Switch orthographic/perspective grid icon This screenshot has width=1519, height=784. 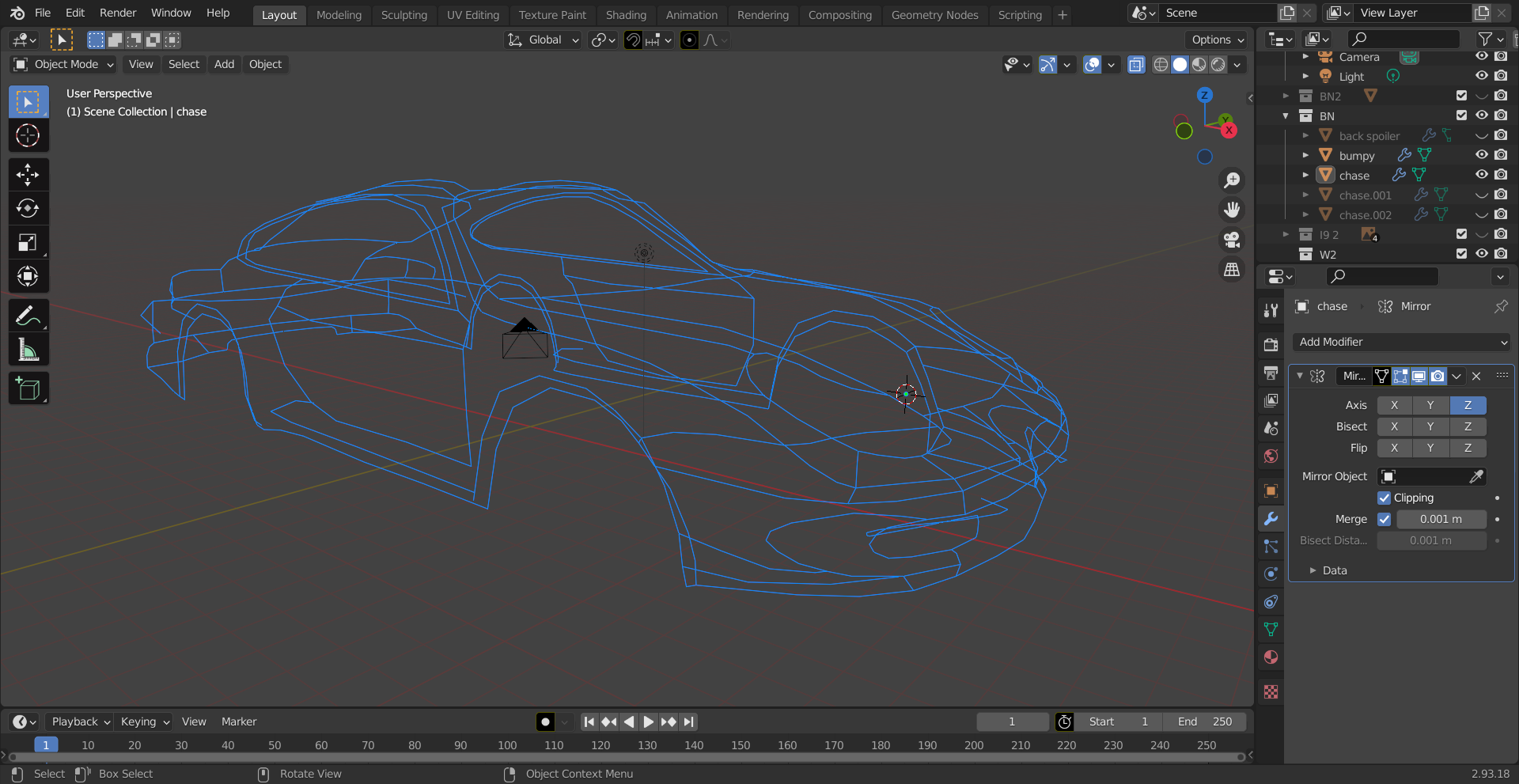coord(1232,270)
